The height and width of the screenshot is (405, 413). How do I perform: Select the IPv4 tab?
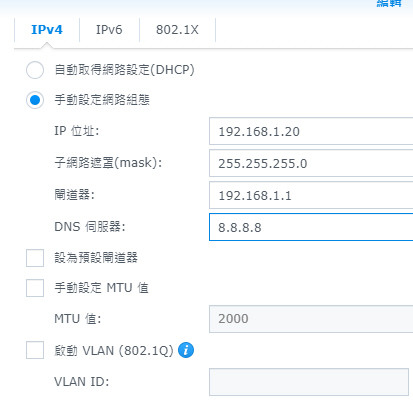click(47, 30)
